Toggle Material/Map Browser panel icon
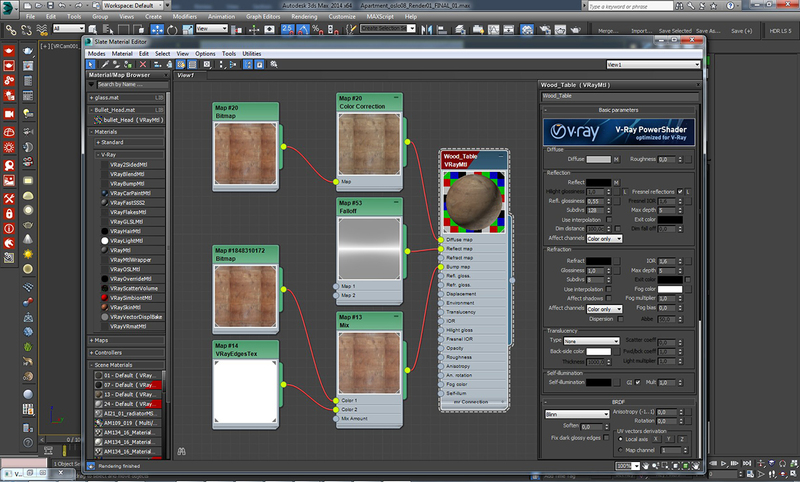 (x=248, y=64)
